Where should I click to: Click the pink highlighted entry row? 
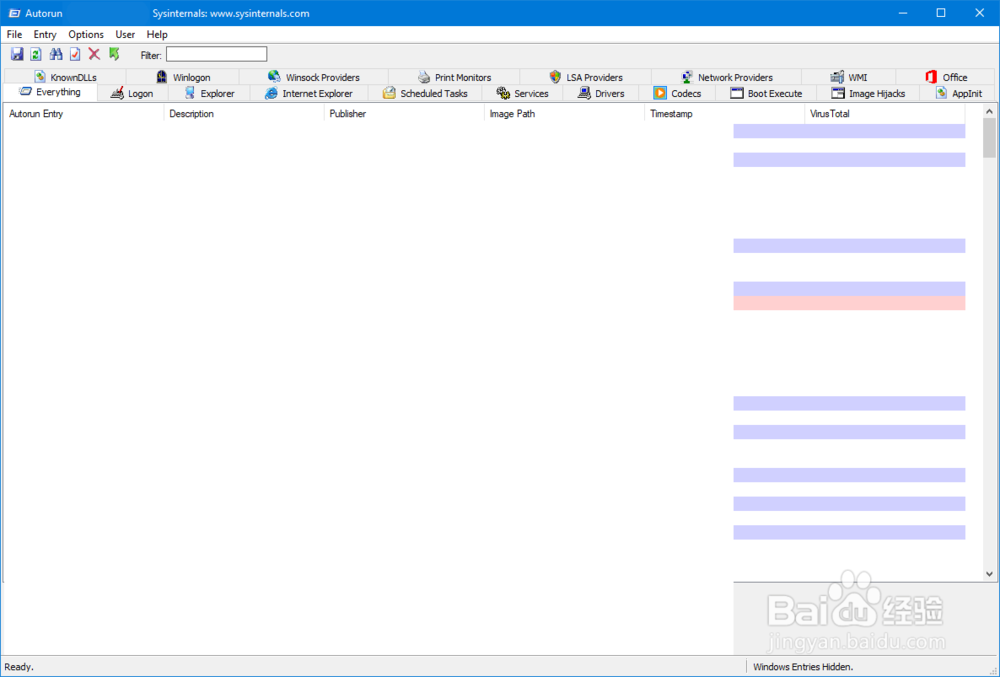[849, 303]
